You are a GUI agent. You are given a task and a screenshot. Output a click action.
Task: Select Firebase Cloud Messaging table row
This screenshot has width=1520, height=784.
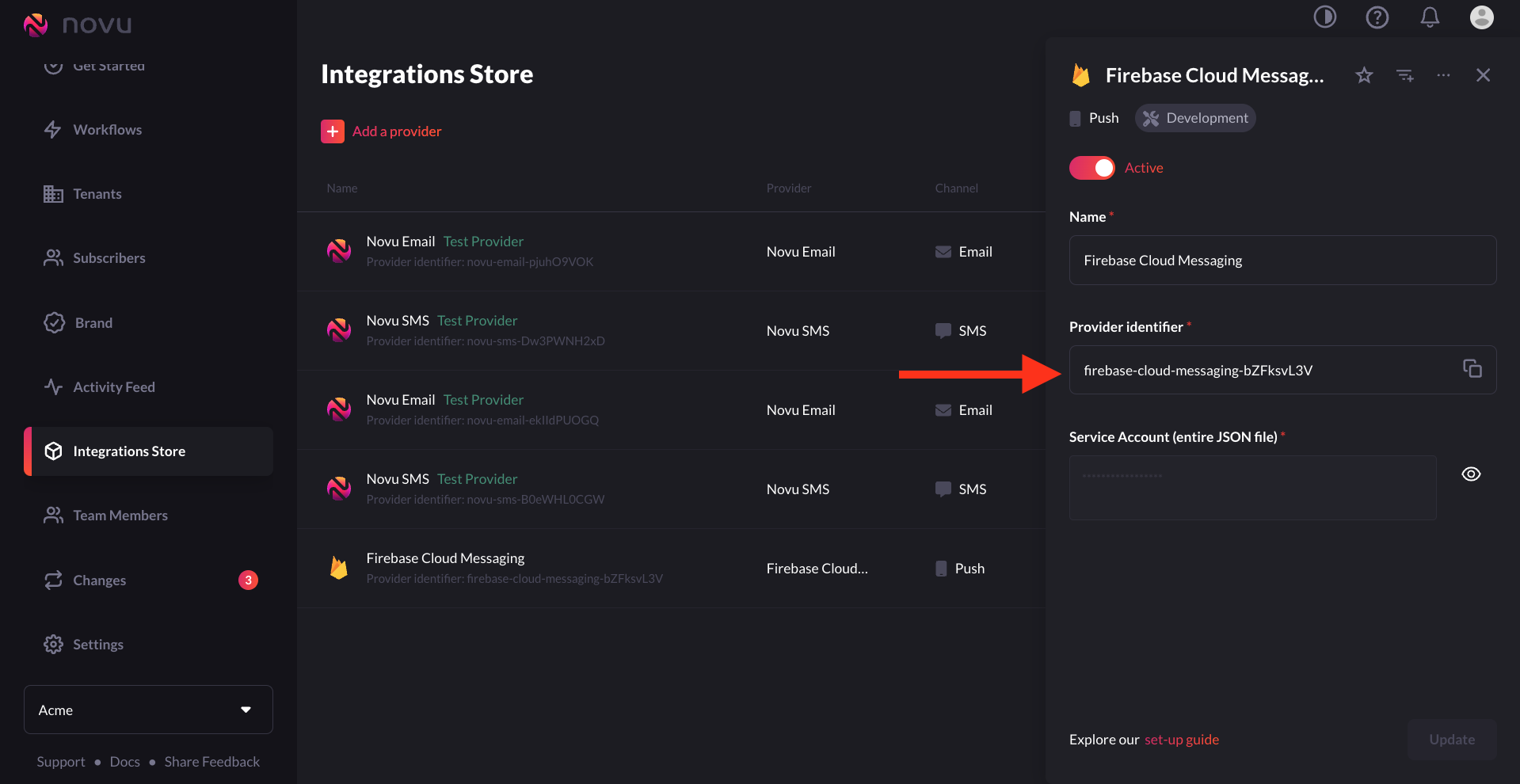click(x=671, y=569)
